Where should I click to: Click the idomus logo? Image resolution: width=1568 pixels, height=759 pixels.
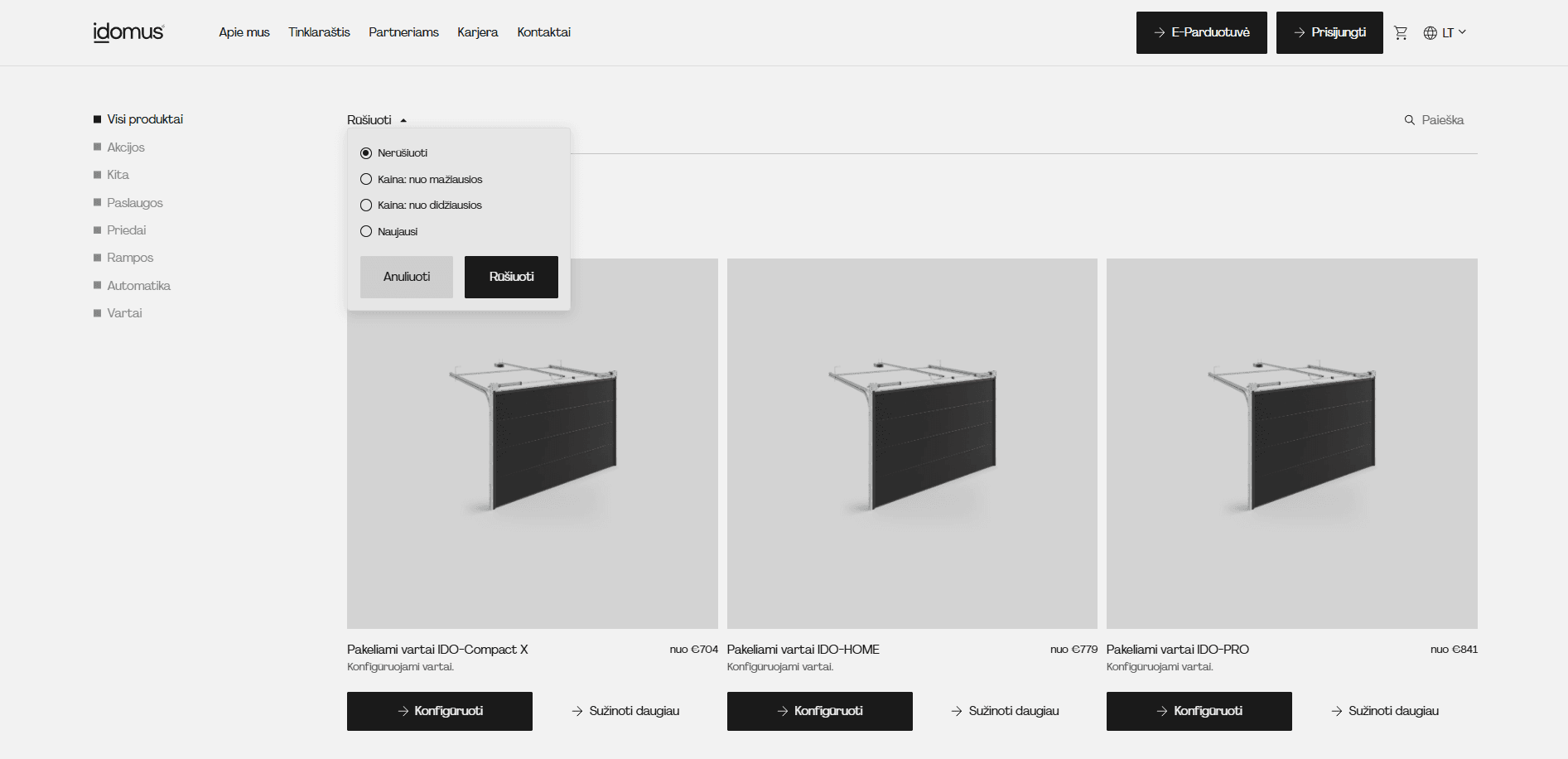coord(128,32)
